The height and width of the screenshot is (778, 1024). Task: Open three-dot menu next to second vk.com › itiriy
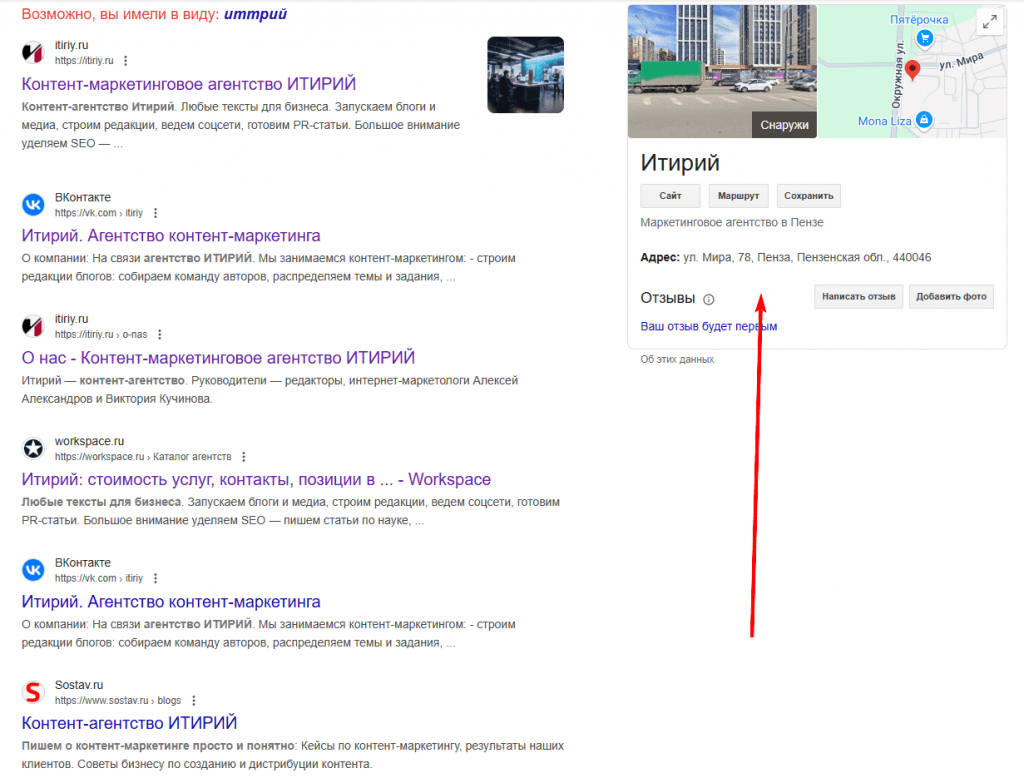155,578
